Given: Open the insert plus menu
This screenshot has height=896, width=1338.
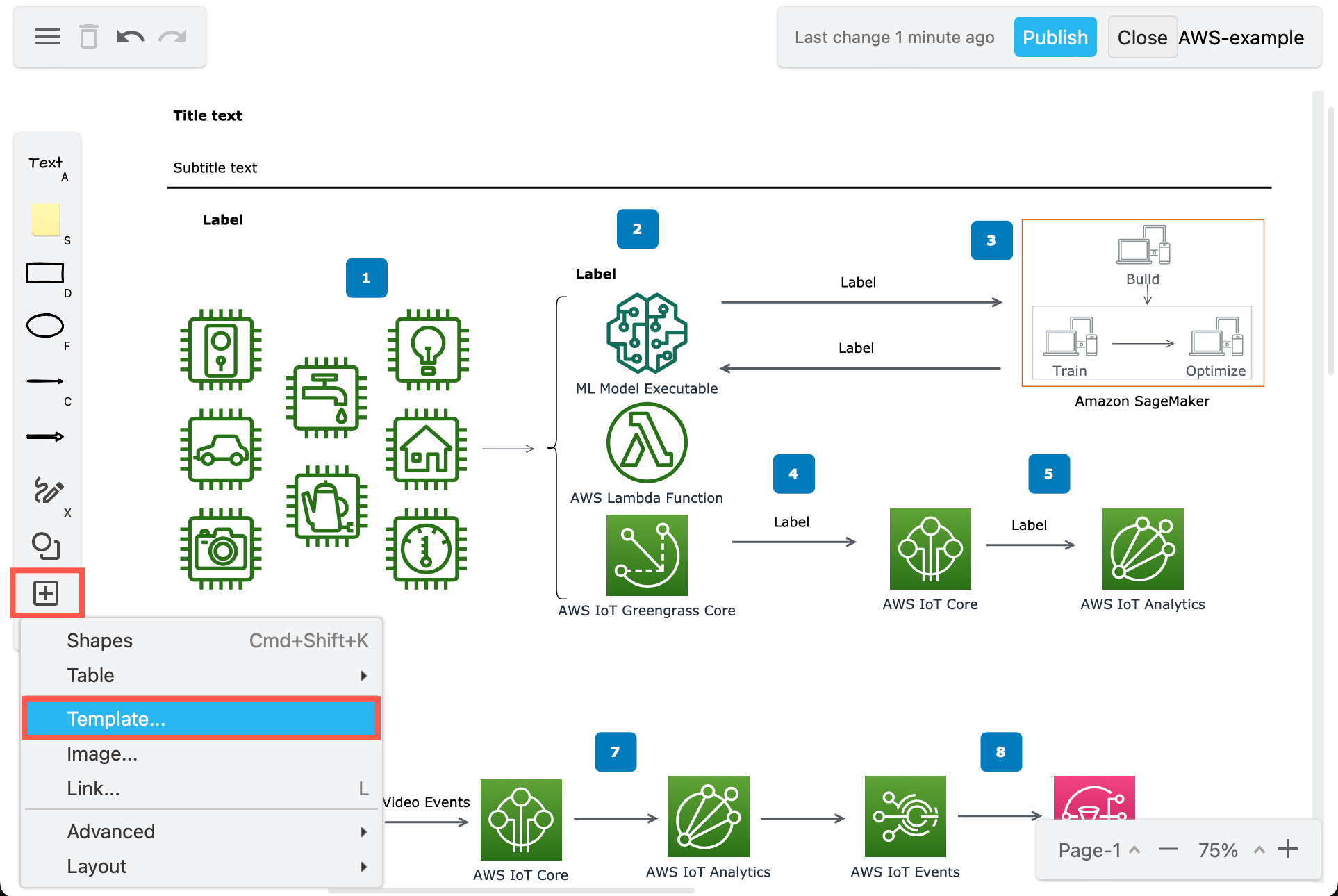Looking at the screenshot, I should (x=46, y=593).
